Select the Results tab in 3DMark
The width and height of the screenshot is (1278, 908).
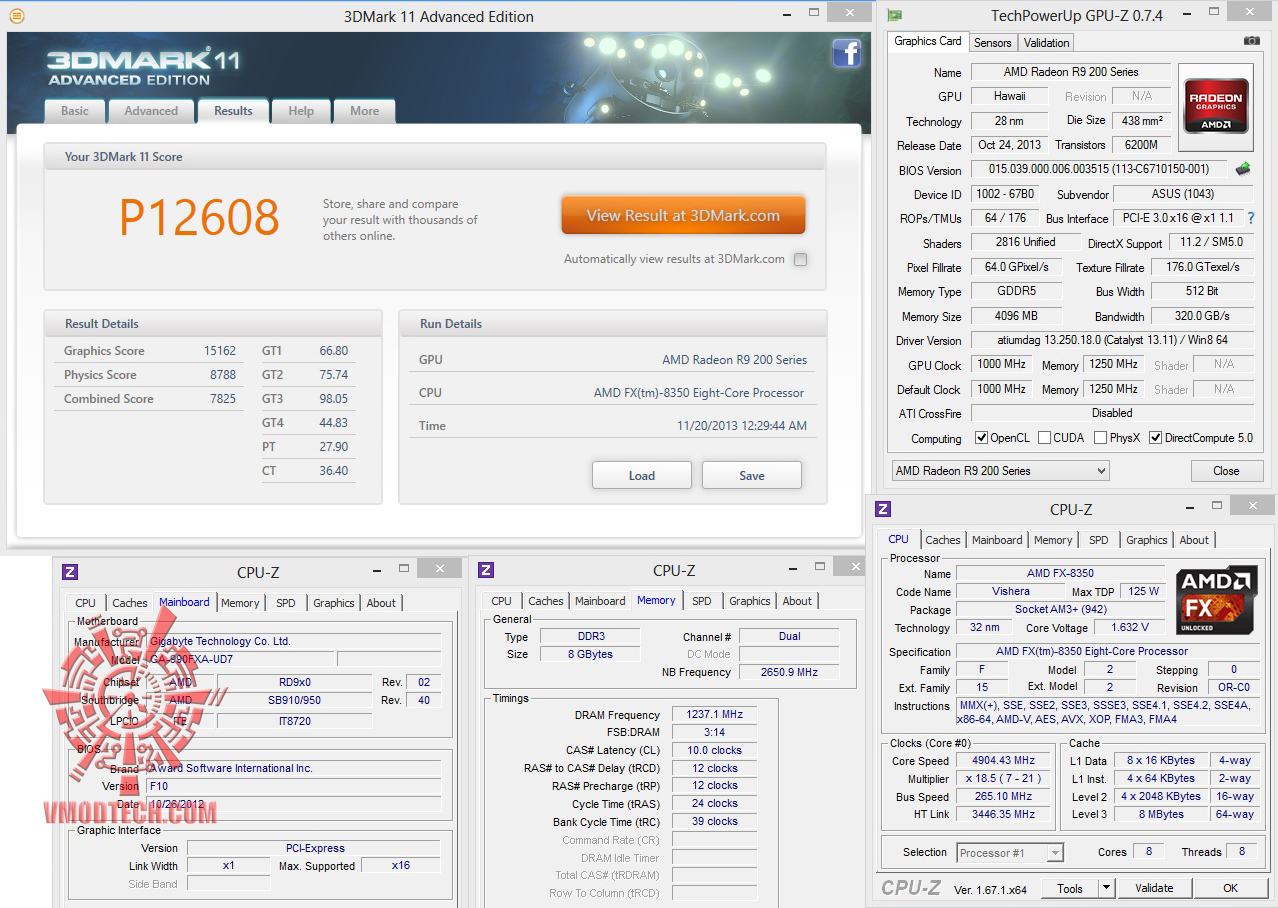coord(233,111)
